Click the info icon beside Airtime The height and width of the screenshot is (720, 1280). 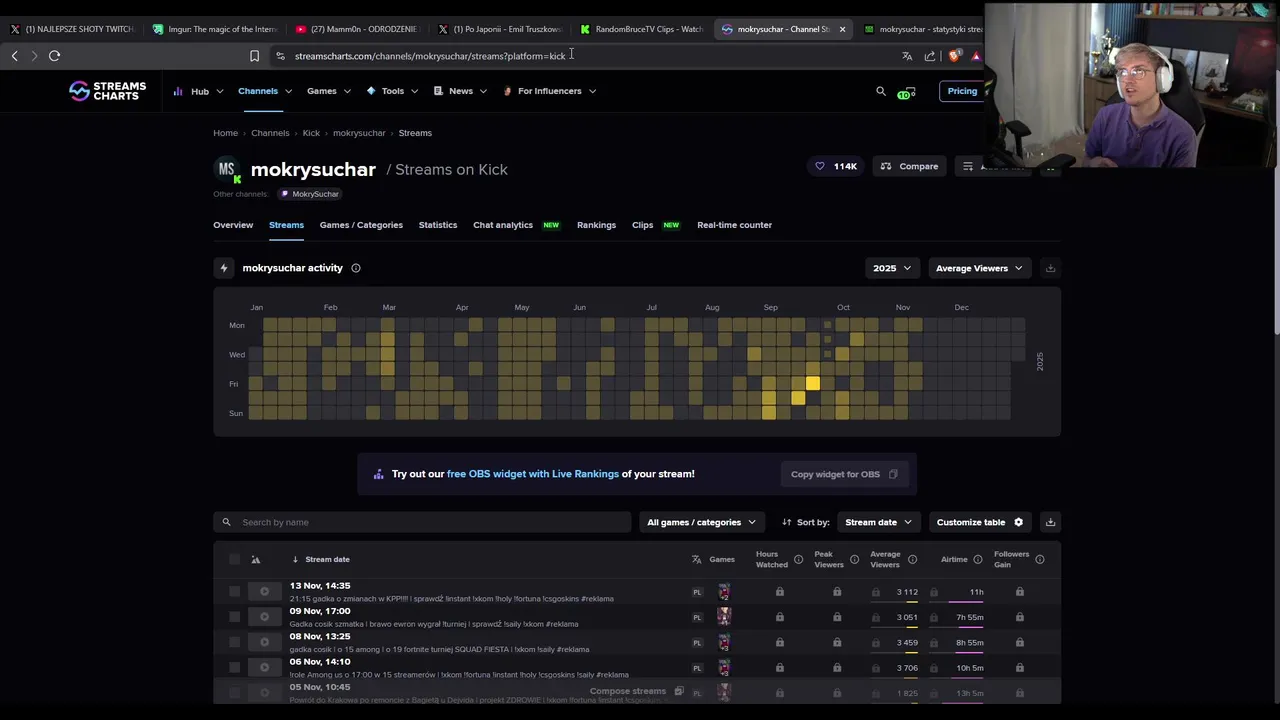978,560
